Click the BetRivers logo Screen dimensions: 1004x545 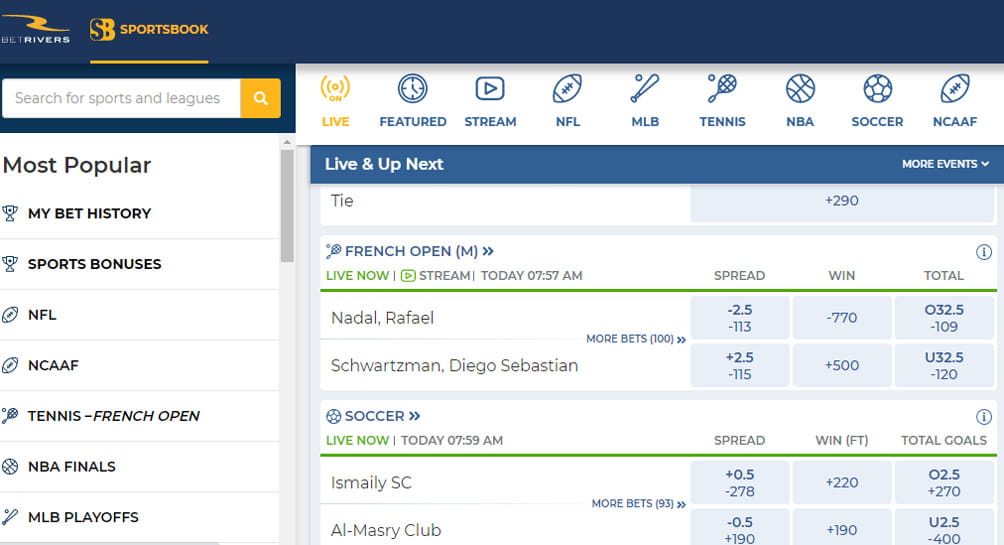pos(35,29)
